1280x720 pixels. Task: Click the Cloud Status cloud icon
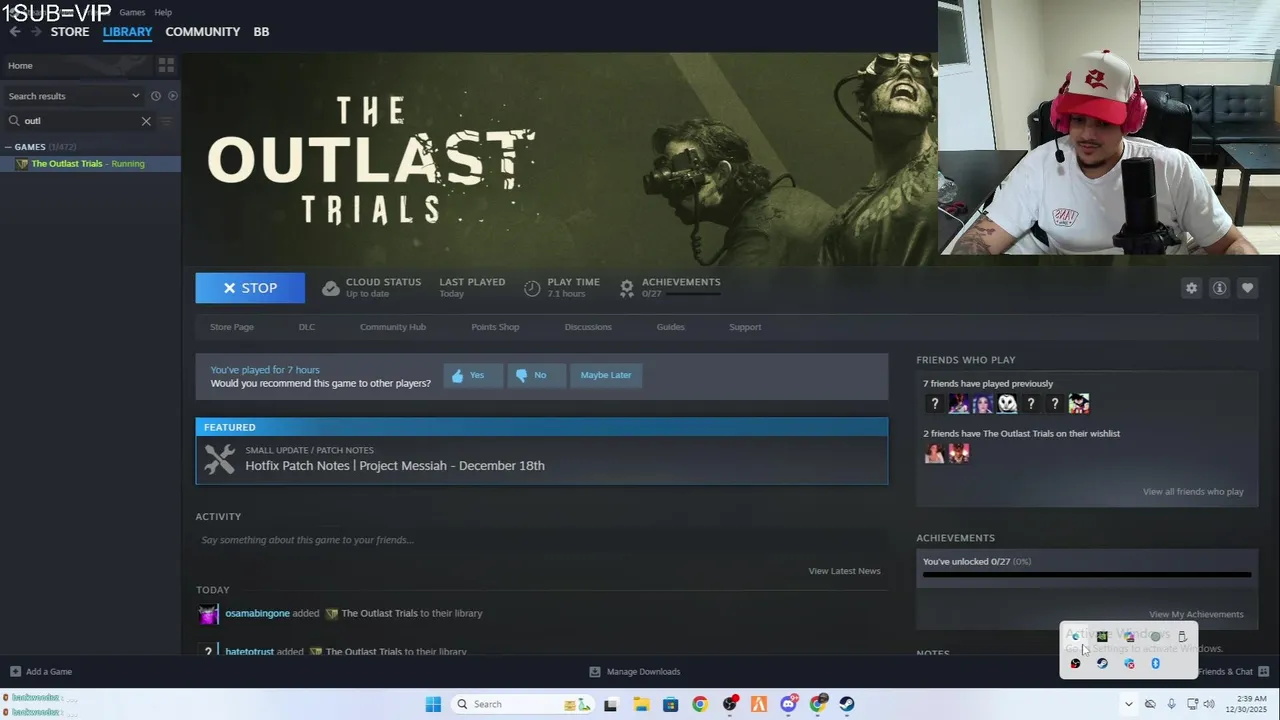330,288
